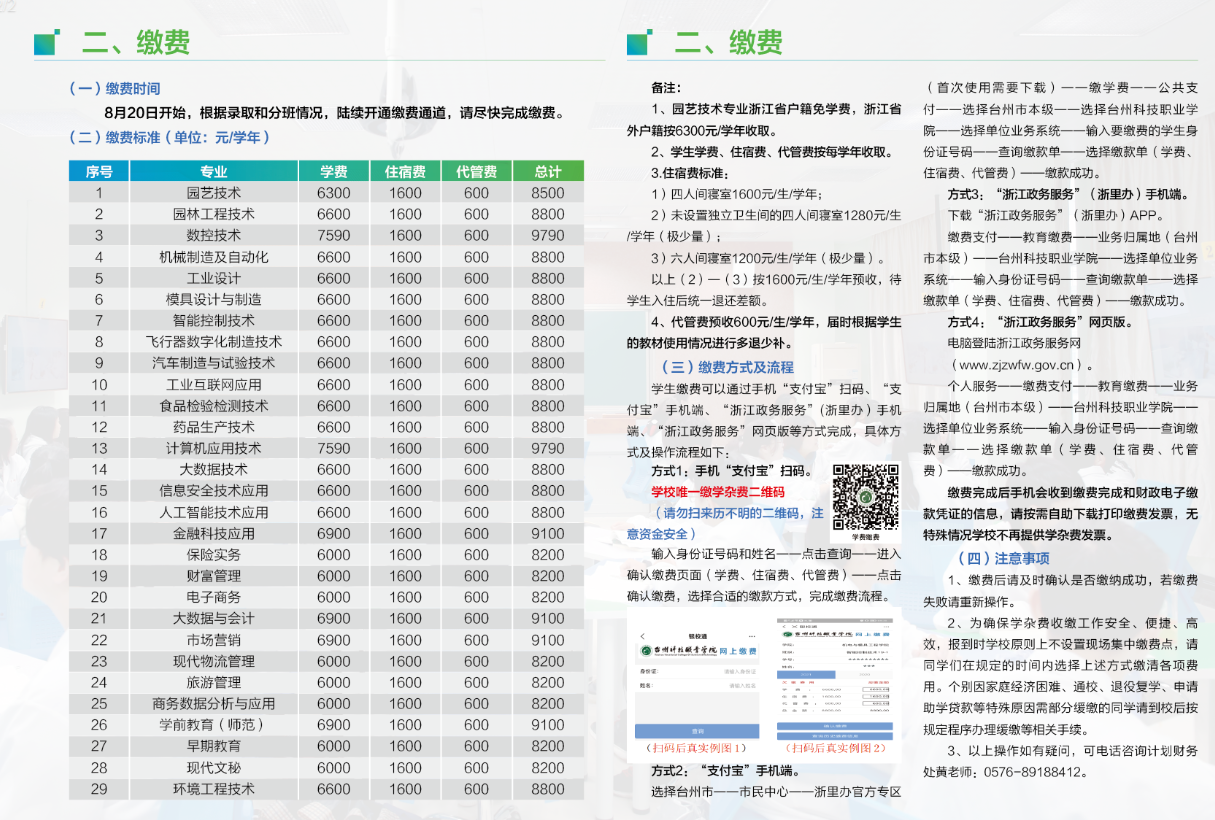Select the 身份证 input field in example 1
Screen dimensions: 1215x820
pyautogui.click(x=720, y=672)
